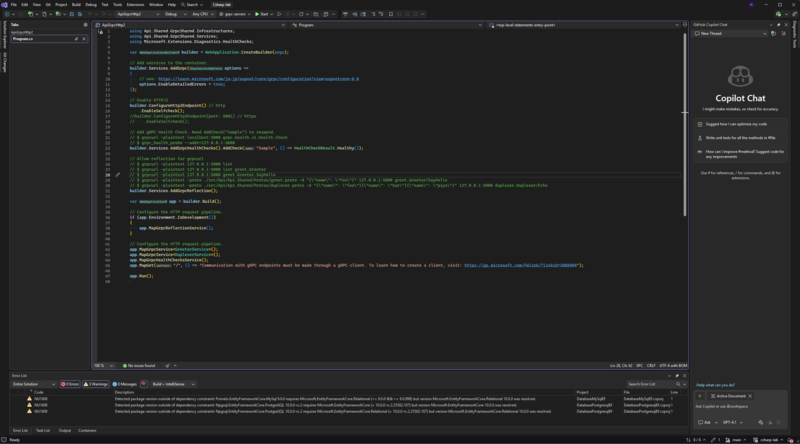Click the Undo arrow icon in toolbar

[90, 14]
